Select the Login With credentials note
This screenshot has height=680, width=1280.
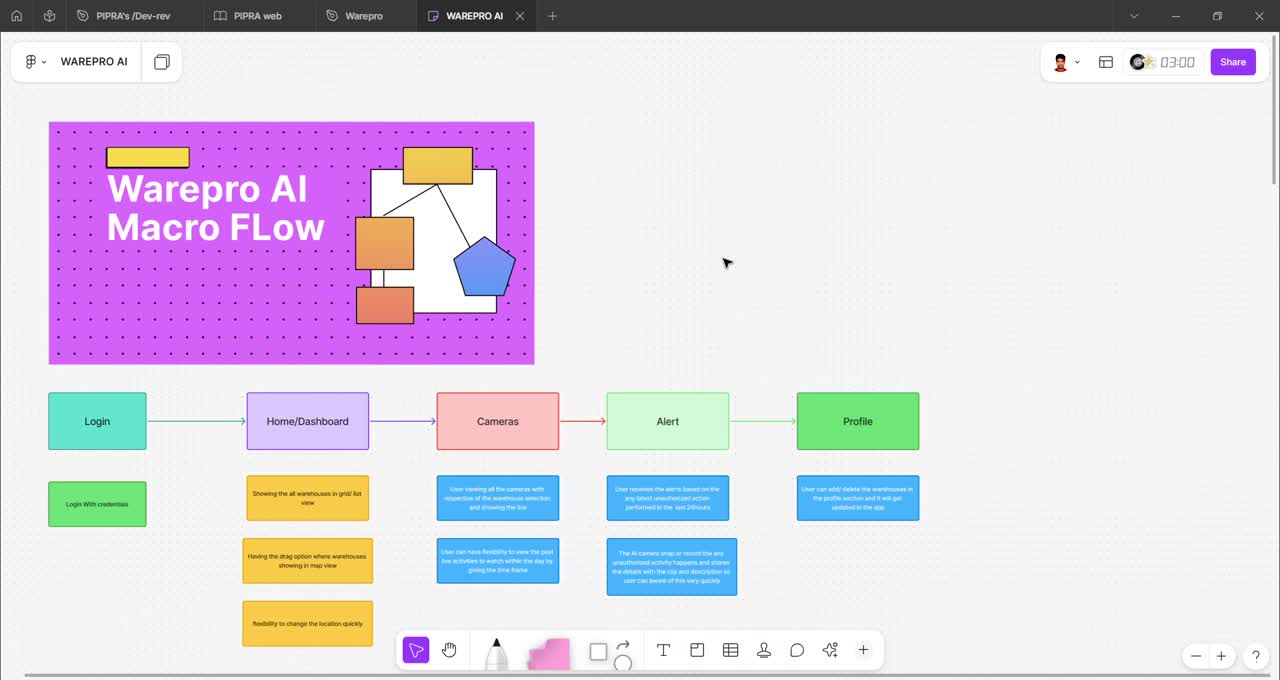coord(97,504)
